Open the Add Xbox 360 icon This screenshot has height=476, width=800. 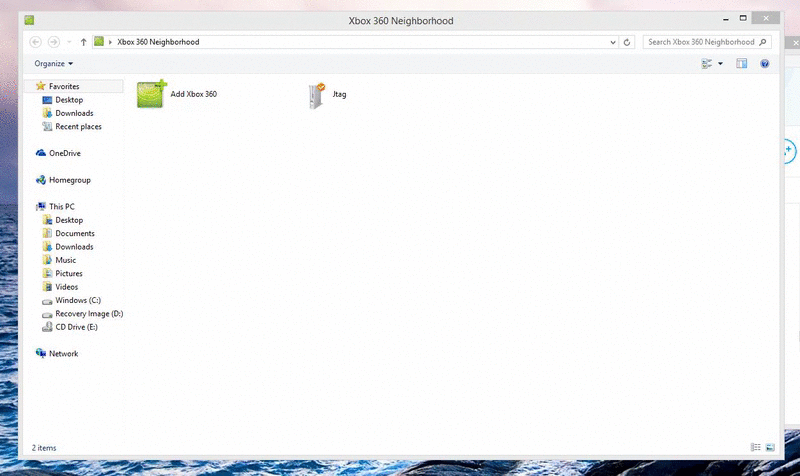(x=152, y=94)
